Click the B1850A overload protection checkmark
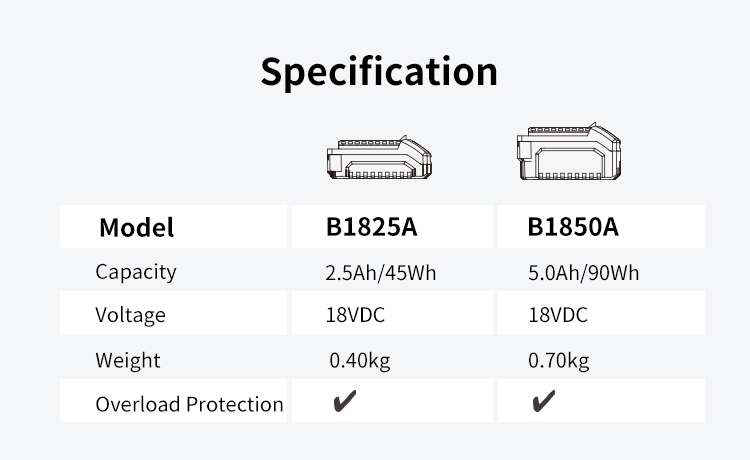This screenshot has width=750, height=460. click(544, 403)
